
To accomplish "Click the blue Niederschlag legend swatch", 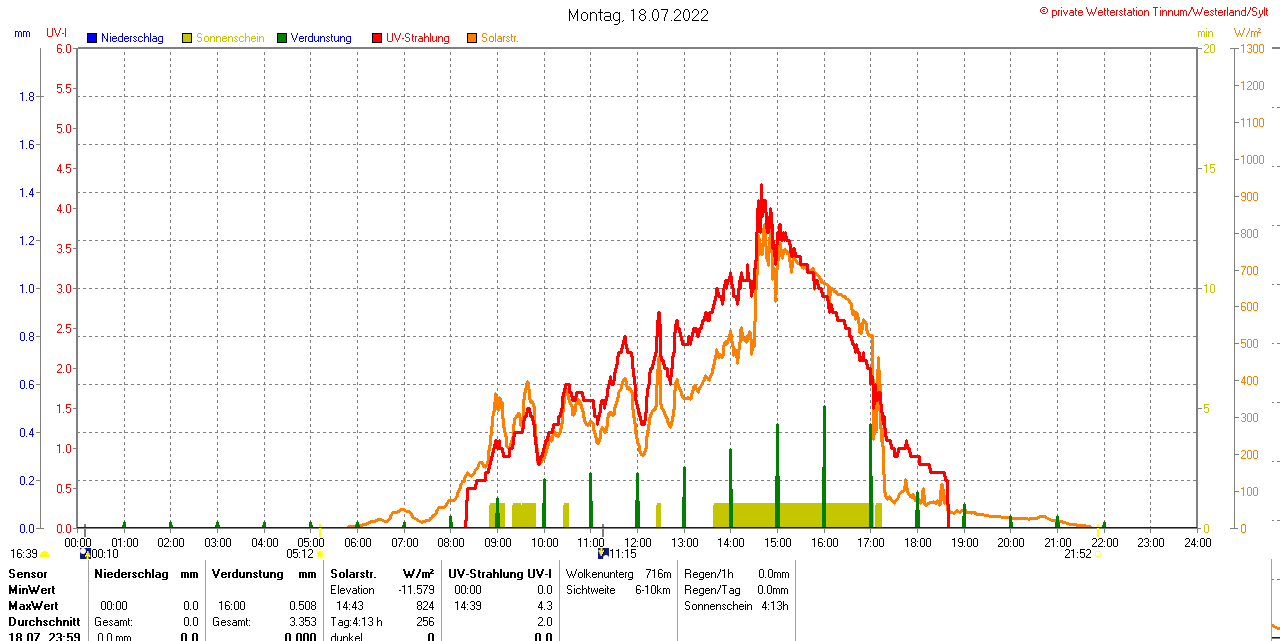I will click(92, 38).
